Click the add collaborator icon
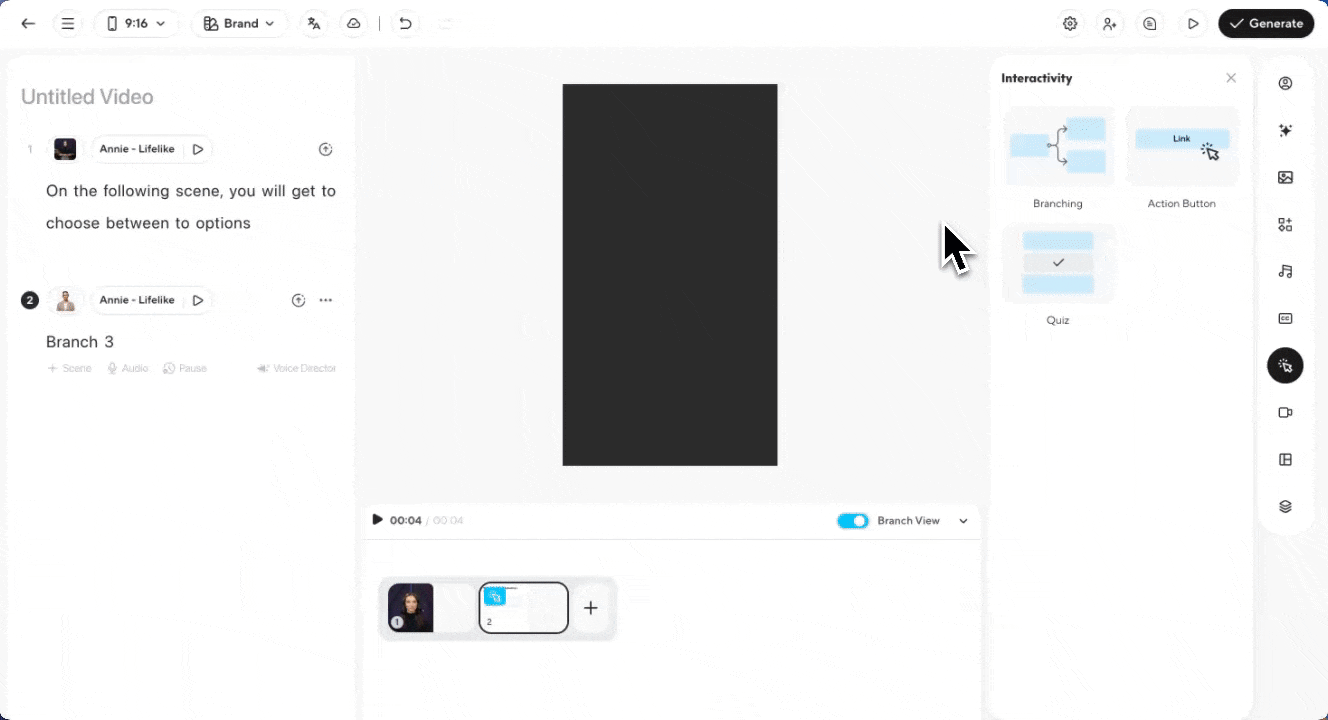The height and width of the screenshot is (720, 1328). click(x=1110, y=24)
